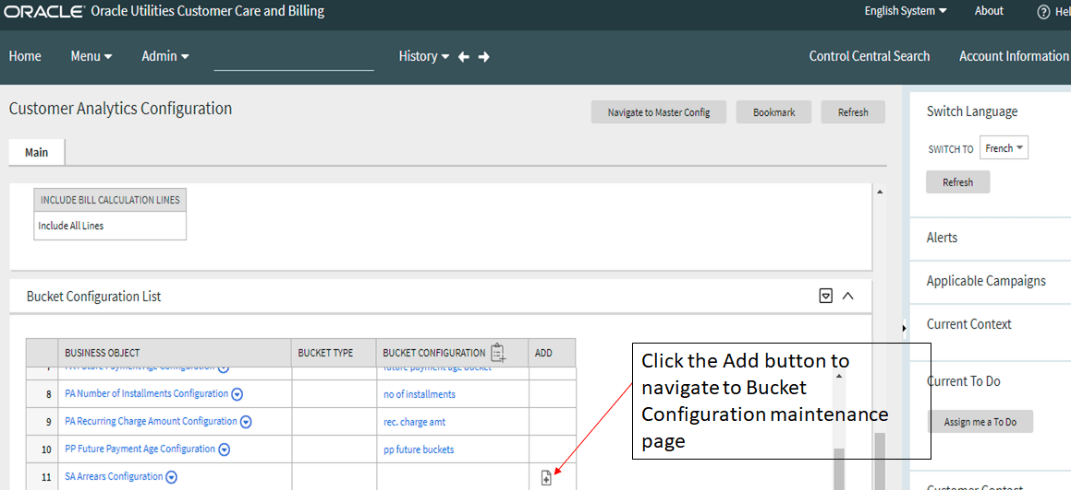Screen dimensions: 1071x490
Task: Click the Add column header
Action: 552,353
